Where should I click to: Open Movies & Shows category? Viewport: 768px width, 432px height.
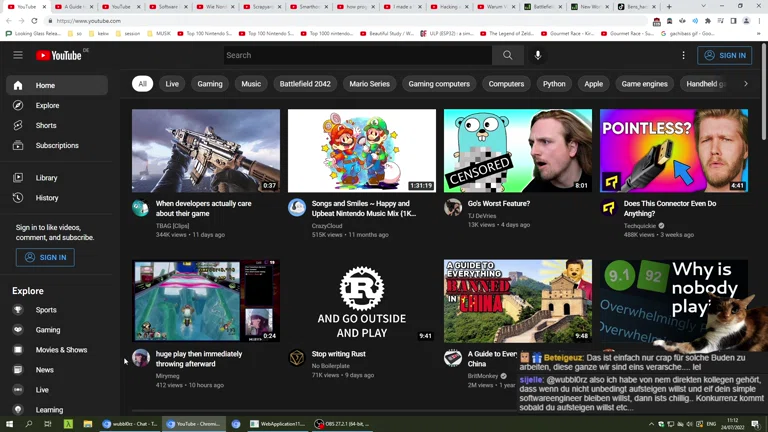click(57, 350)
